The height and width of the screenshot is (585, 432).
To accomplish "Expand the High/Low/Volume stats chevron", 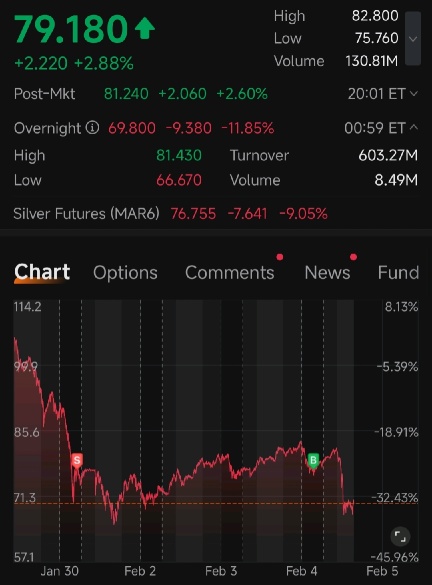I will click(413, 38).
